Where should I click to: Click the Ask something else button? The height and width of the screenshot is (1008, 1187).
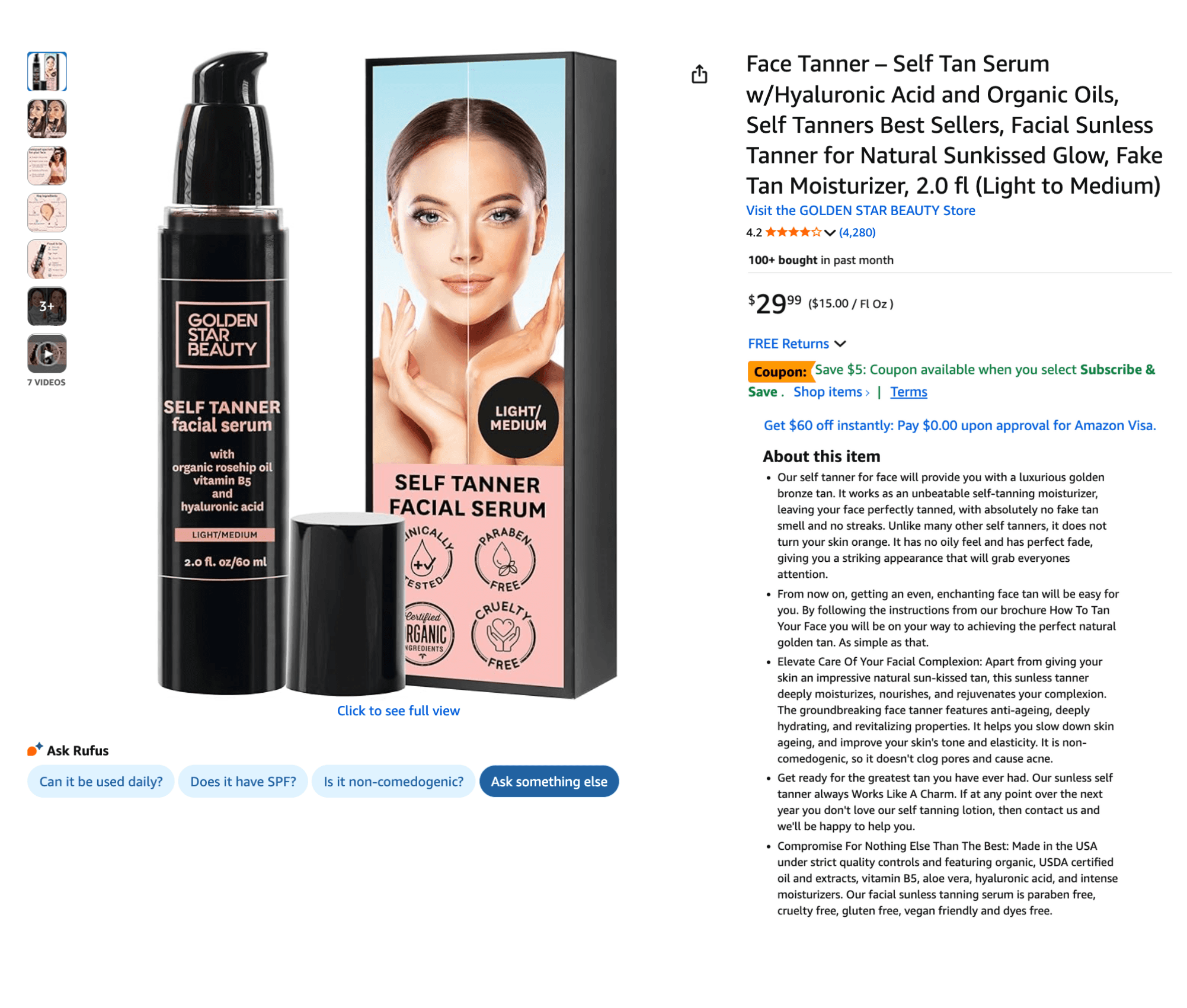[549, 781]
